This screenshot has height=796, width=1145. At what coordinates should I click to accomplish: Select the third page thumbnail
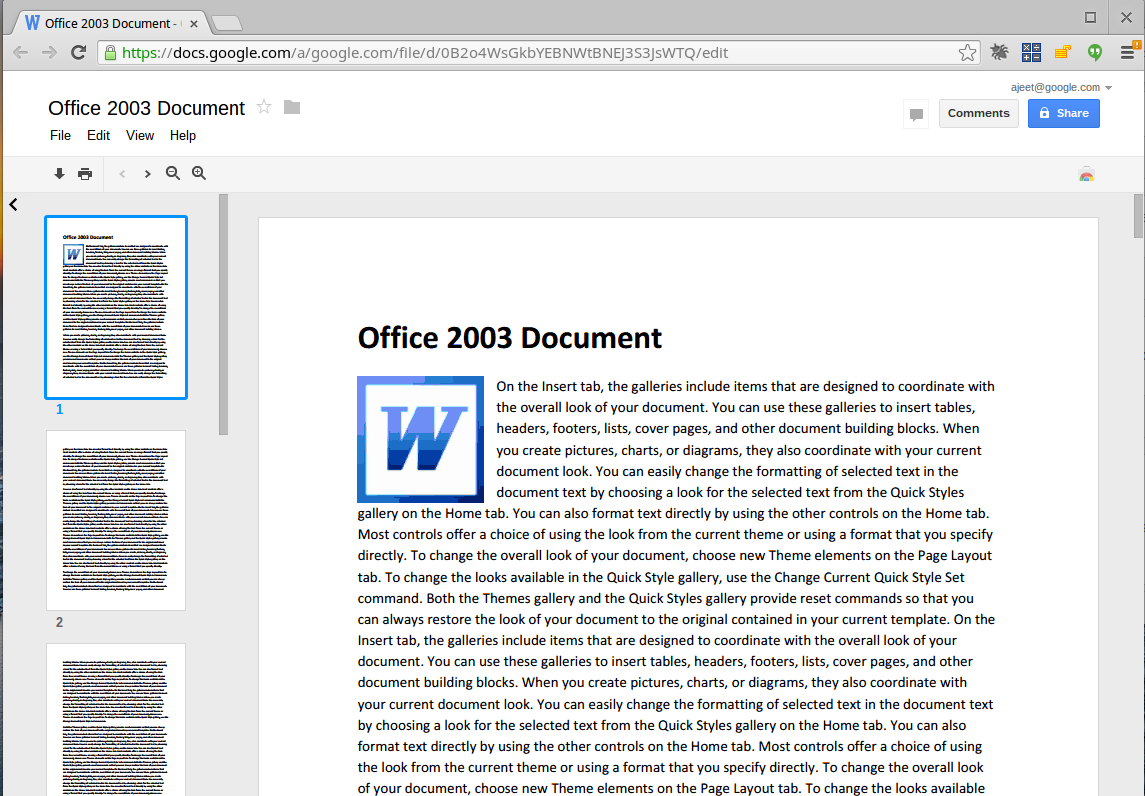[116, 719]
